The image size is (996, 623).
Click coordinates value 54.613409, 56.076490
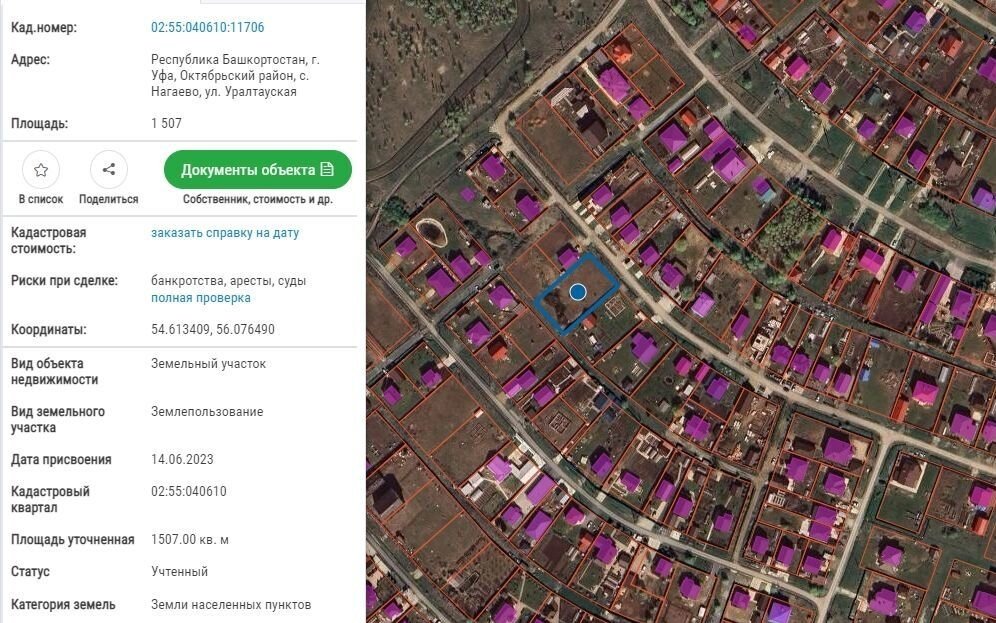coord(213,330)
